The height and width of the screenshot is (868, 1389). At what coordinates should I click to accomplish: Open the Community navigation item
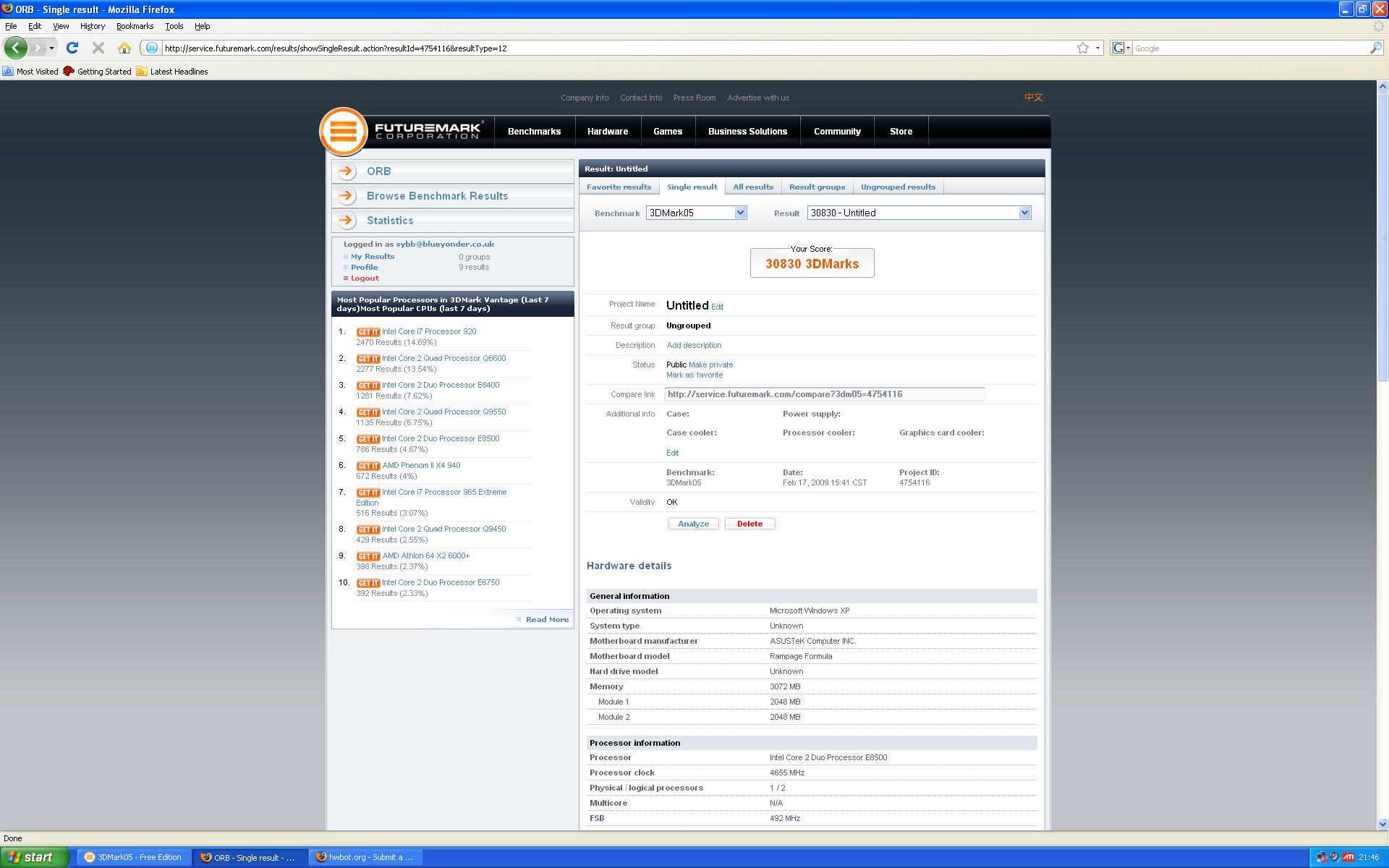[837, 132]
